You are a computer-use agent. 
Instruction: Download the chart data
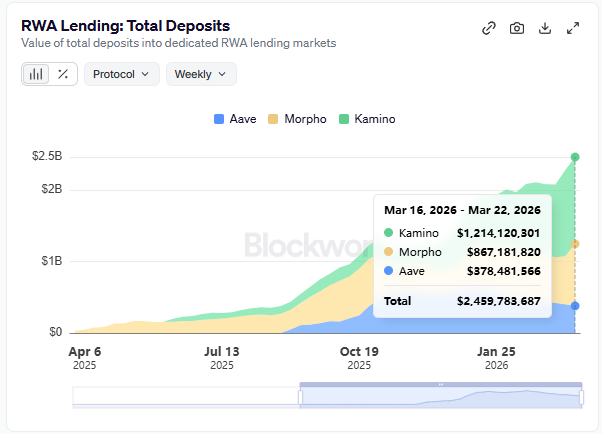(545, 28)
